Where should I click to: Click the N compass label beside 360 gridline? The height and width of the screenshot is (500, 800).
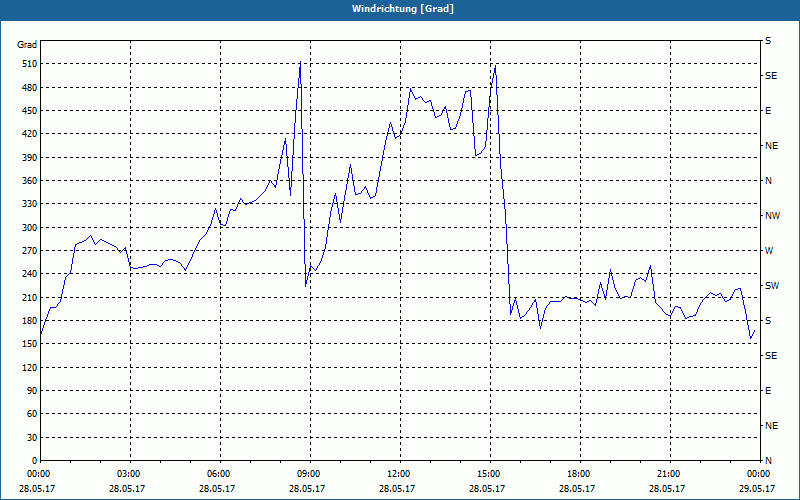(x=768, y=181)
